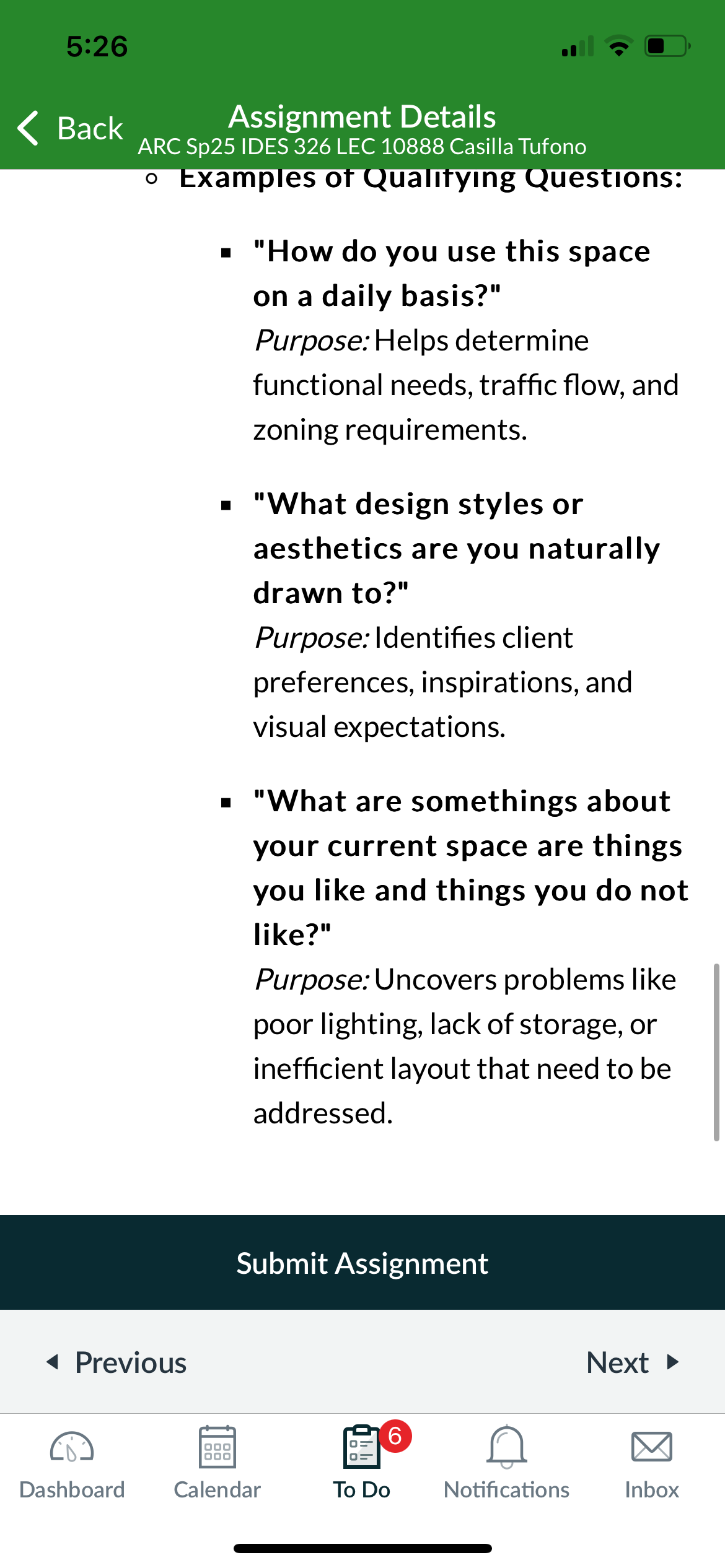Tap the Wi-Fi status icon
Viewport: 725px width, 1568px height.
click(x=618, y=46)
